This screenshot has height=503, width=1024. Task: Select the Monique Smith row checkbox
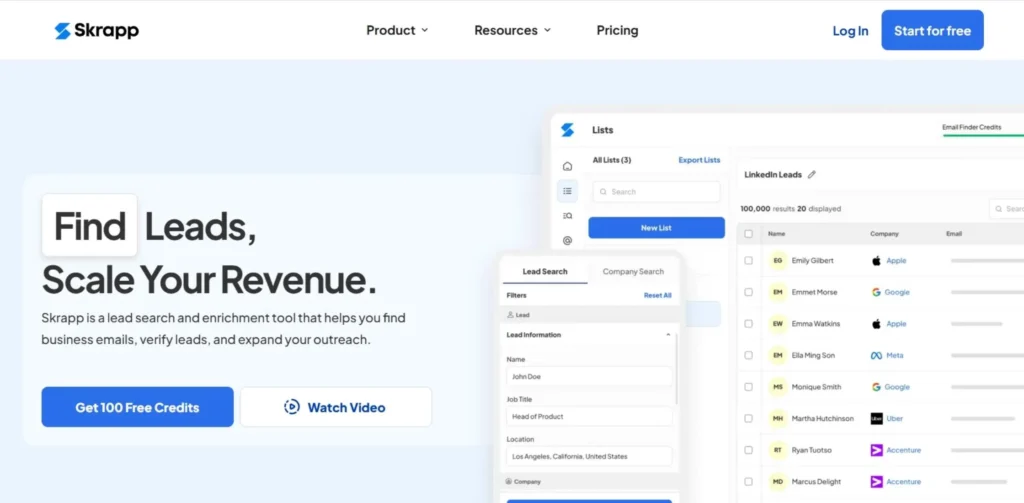(748, 387)
